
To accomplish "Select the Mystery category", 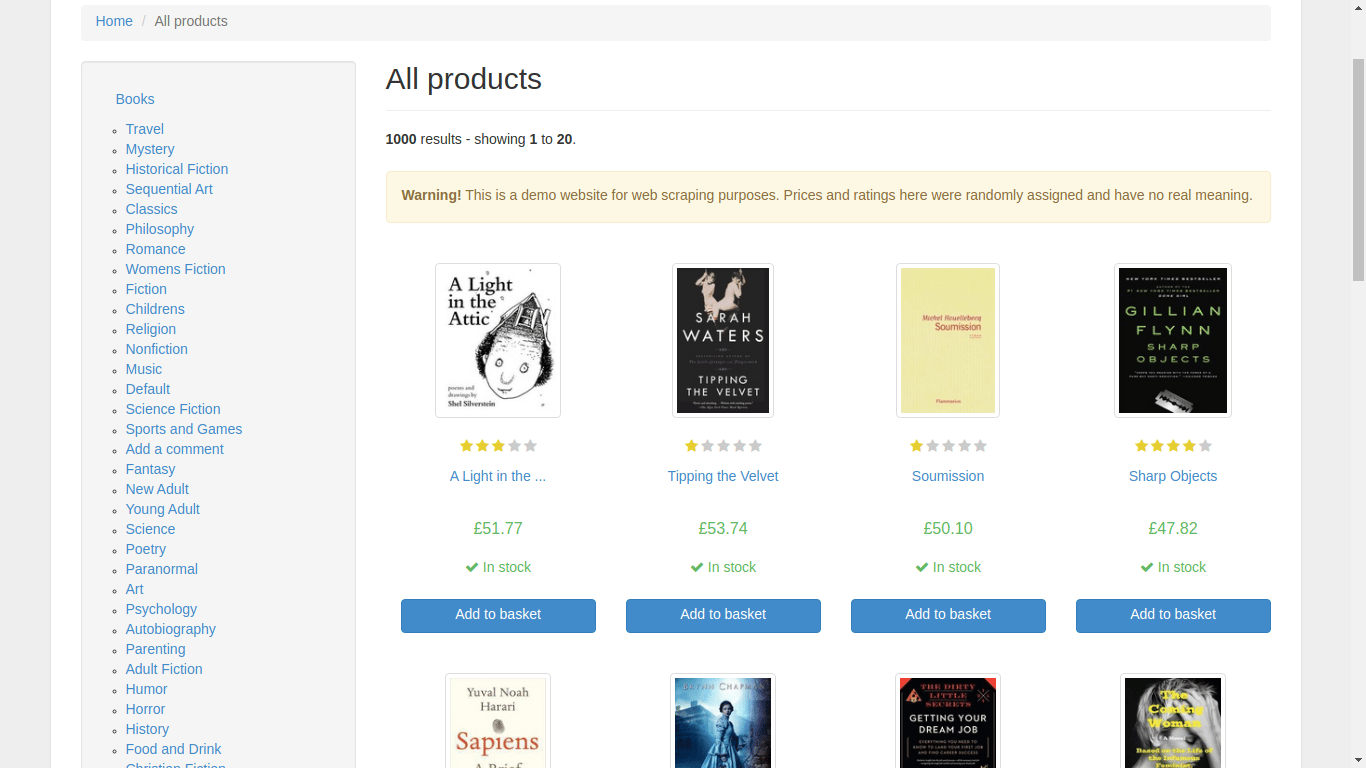I will click(150, 149).
